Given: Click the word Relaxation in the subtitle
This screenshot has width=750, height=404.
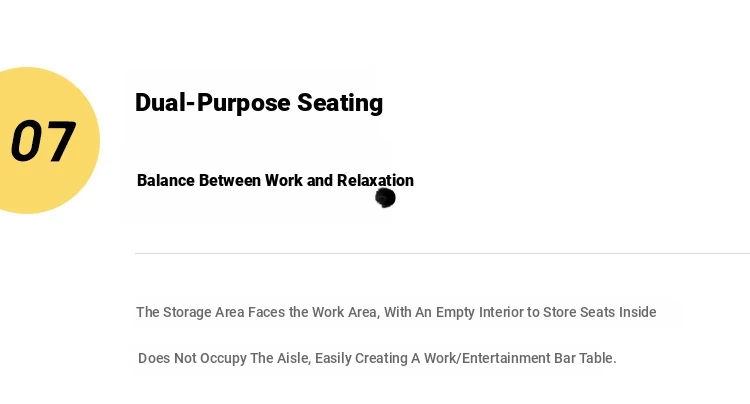Looking at the screenshot, I should coord(375,180).
